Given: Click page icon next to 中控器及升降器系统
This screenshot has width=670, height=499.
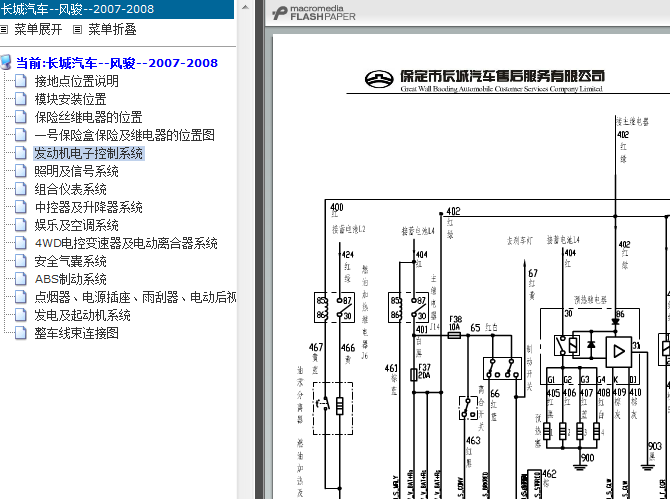Looking at the screenshot, I should (x=21, y=206).
